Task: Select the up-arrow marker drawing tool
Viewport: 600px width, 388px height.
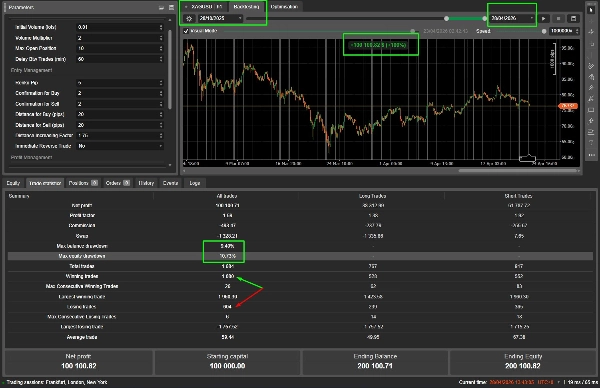Action: 591,121
